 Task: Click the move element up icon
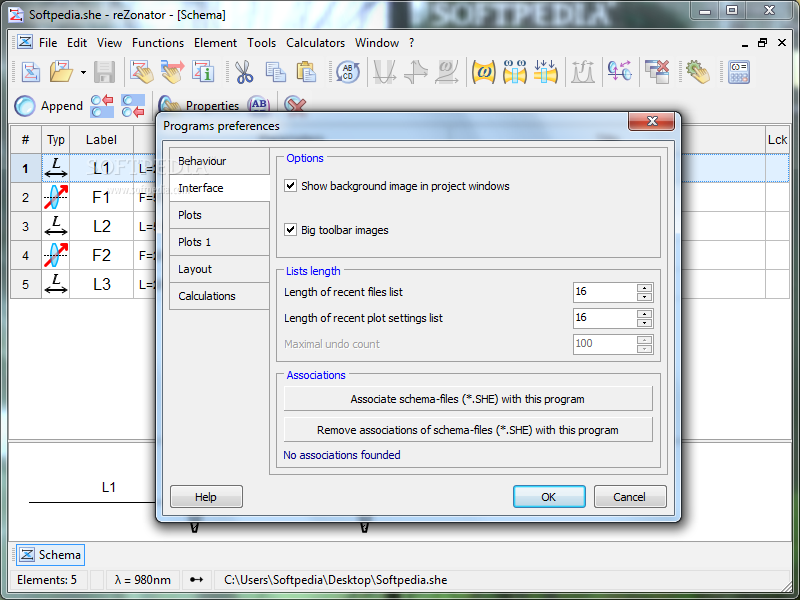point(102,106)
